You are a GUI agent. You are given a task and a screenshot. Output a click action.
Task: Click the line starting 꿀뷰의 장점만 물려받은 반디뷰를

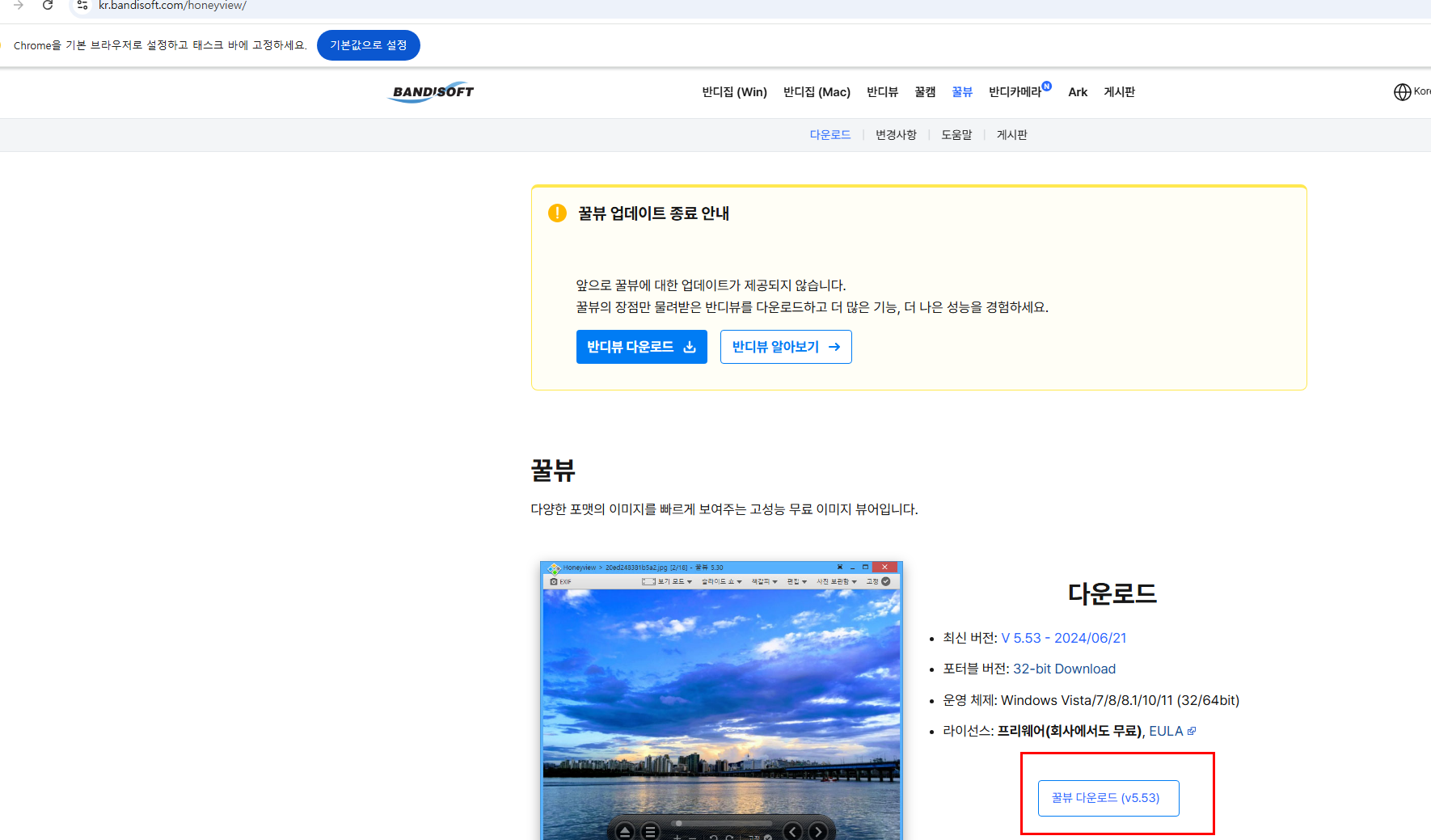(812, 307)
